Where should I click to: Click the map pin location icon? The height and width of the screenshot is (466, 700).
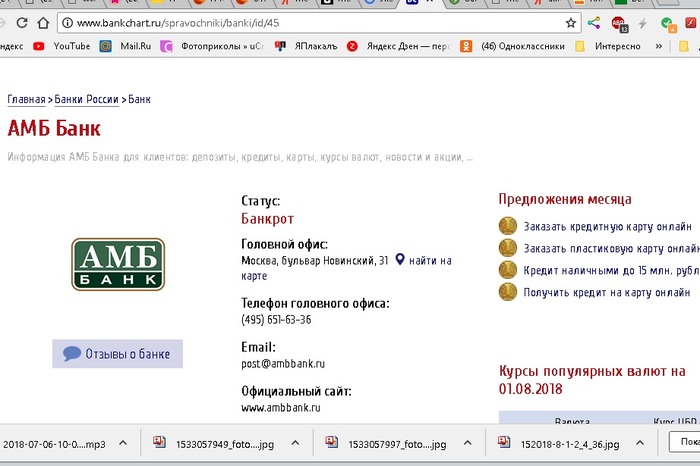[x=400, y=260]
